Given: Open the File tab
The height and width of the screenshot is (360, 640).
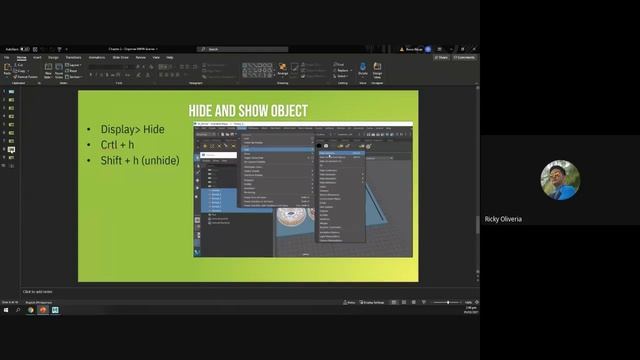Looking at the screenshot, I should point(7,58).
